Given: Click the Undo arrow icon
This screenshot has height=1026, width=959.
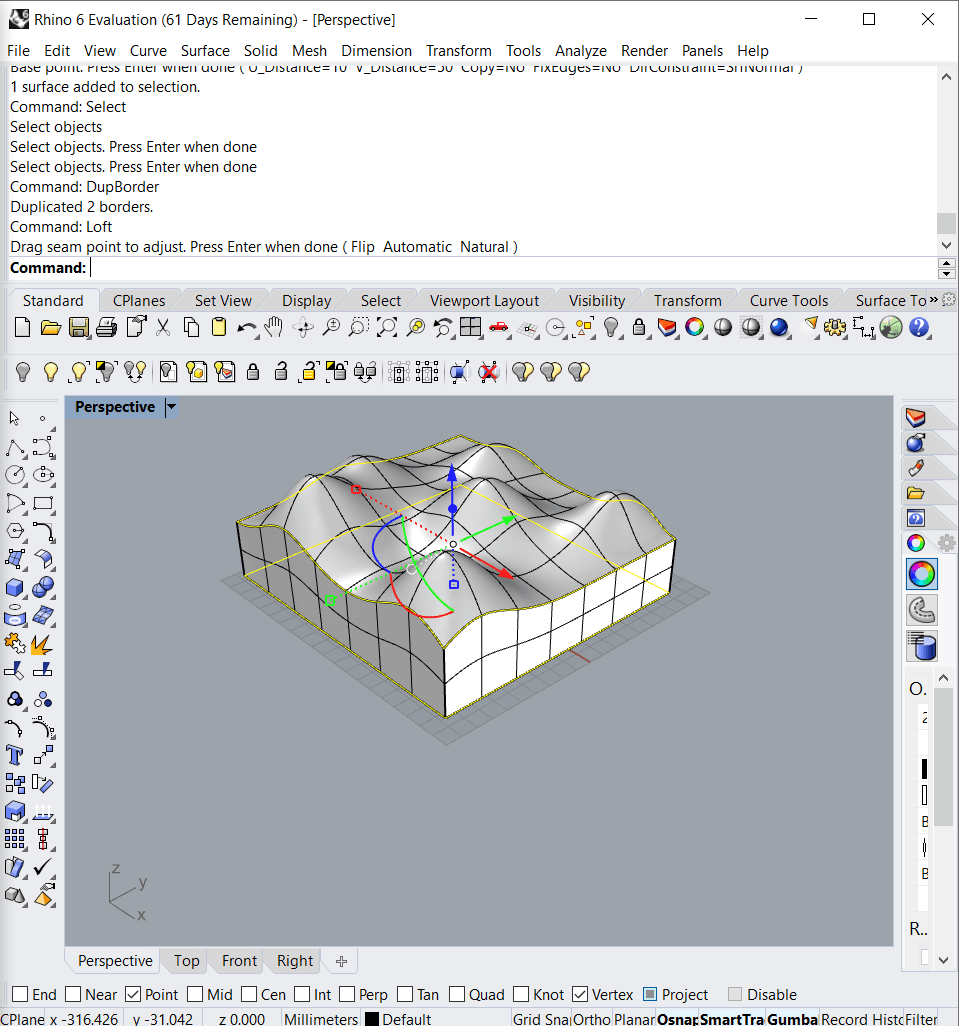Looking at the screenshot, I should pos(247,327).
